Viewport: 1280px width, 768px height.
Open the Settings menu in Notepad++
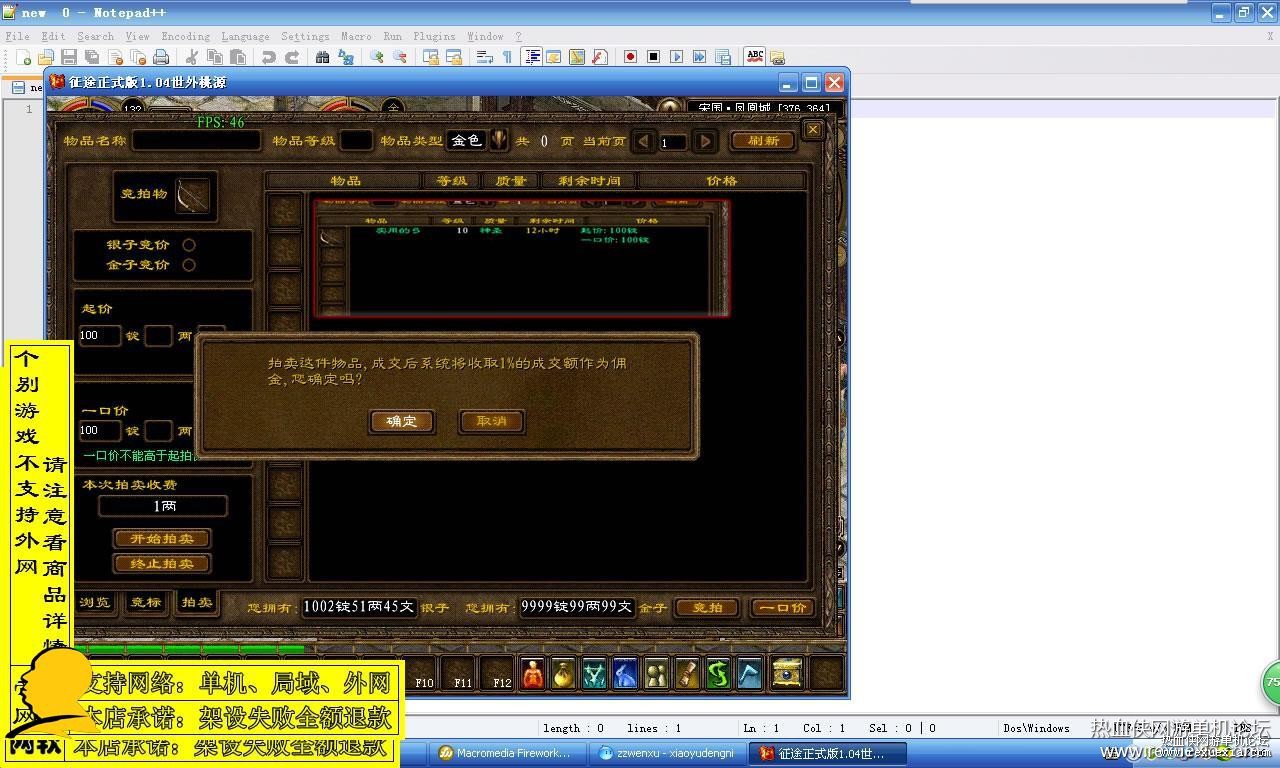tap(305, 36)
